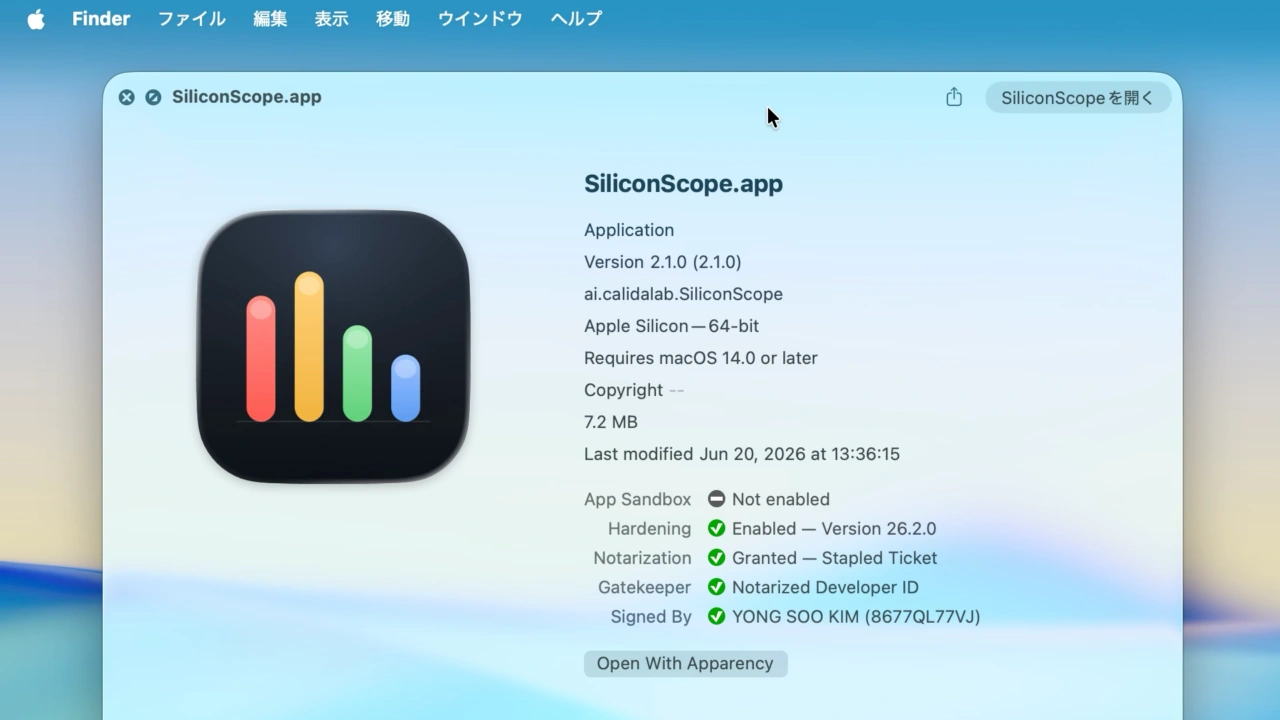Open the ヘルプ menu
Screen dimensions: 1280x720
576,19
